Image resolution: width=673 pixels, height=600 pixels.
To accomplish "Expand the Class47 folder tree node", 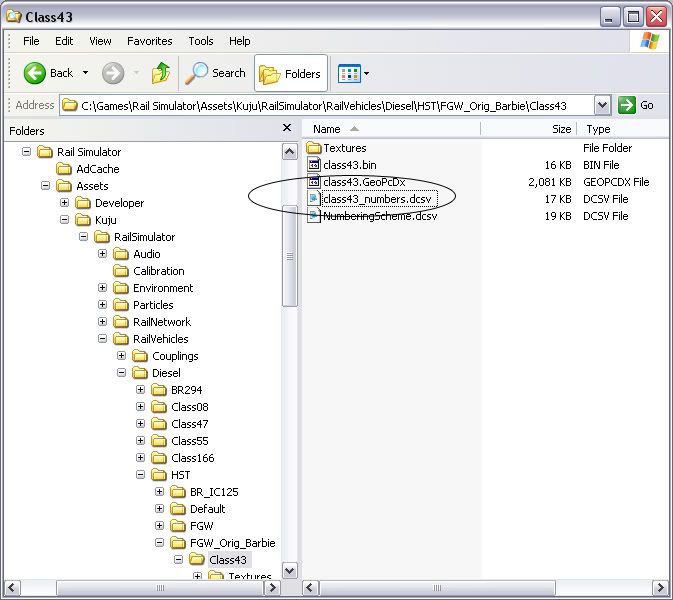I will pyautogui.click(x=140, y=424).
